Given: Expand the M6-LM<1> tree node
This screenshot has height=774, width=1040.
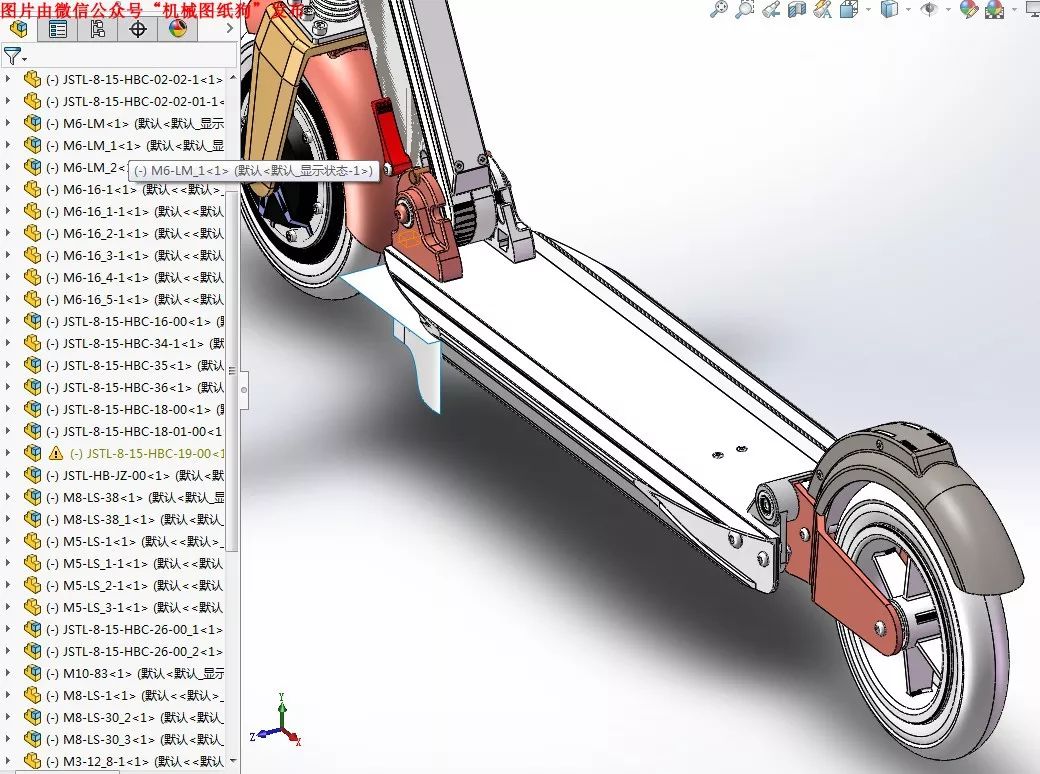Looking at the screenshot, I should [x=8, y=123].
